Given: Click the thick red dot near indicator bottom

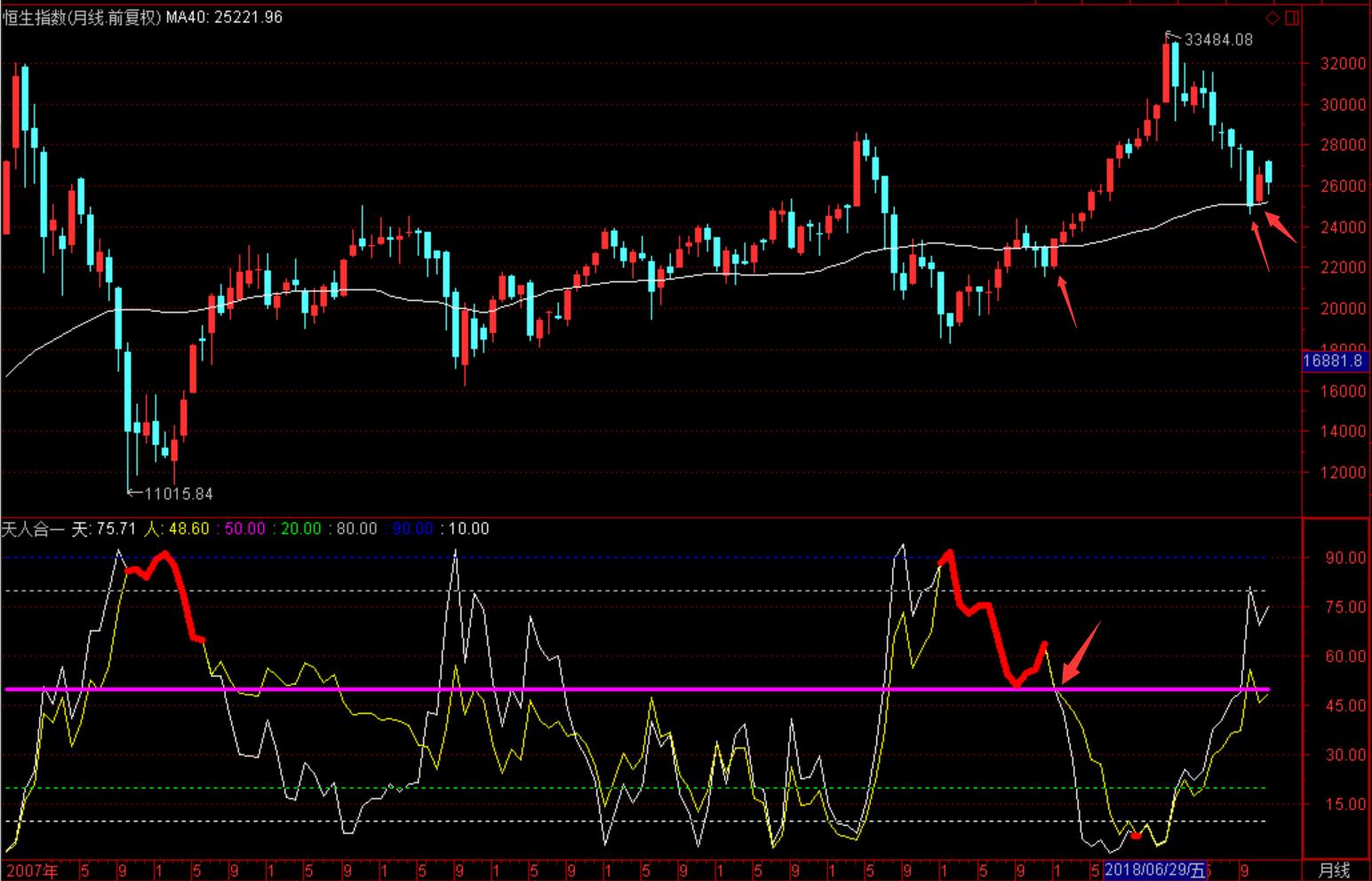Looking at the screenshot, I should tap(1136, 836).
